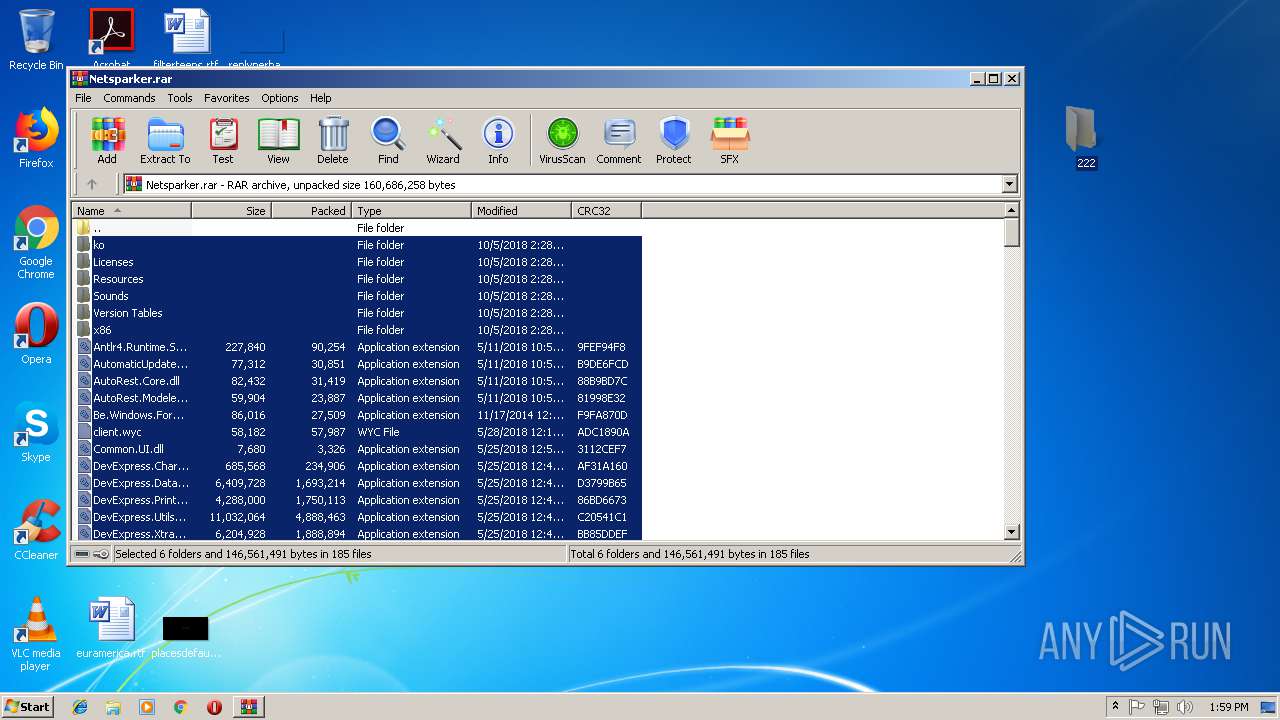This screenshot has height=720, width=1280.
Task: Select the parent folder '..' row
Action: click(x=358, y=228)
